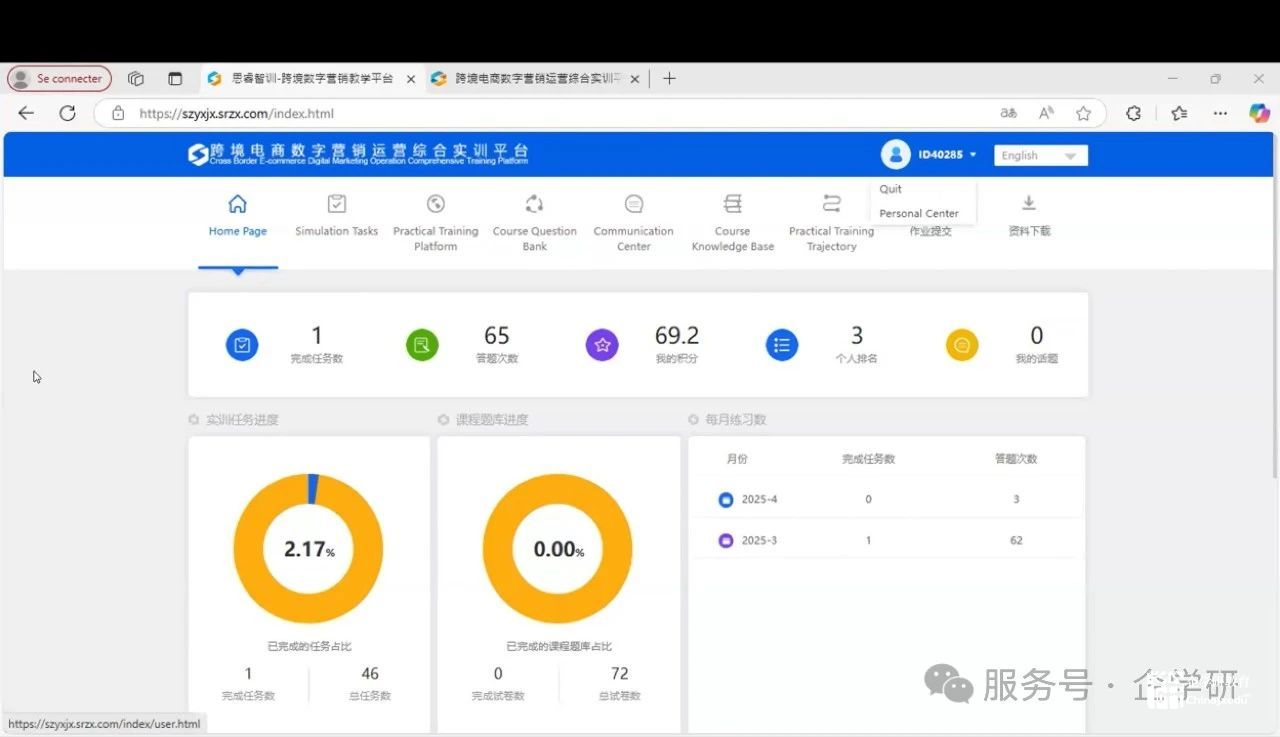The image size is (1280, 737).
Task: Switch to the Home Page tab
Action: pyautogui.click(x=237, y=215)
